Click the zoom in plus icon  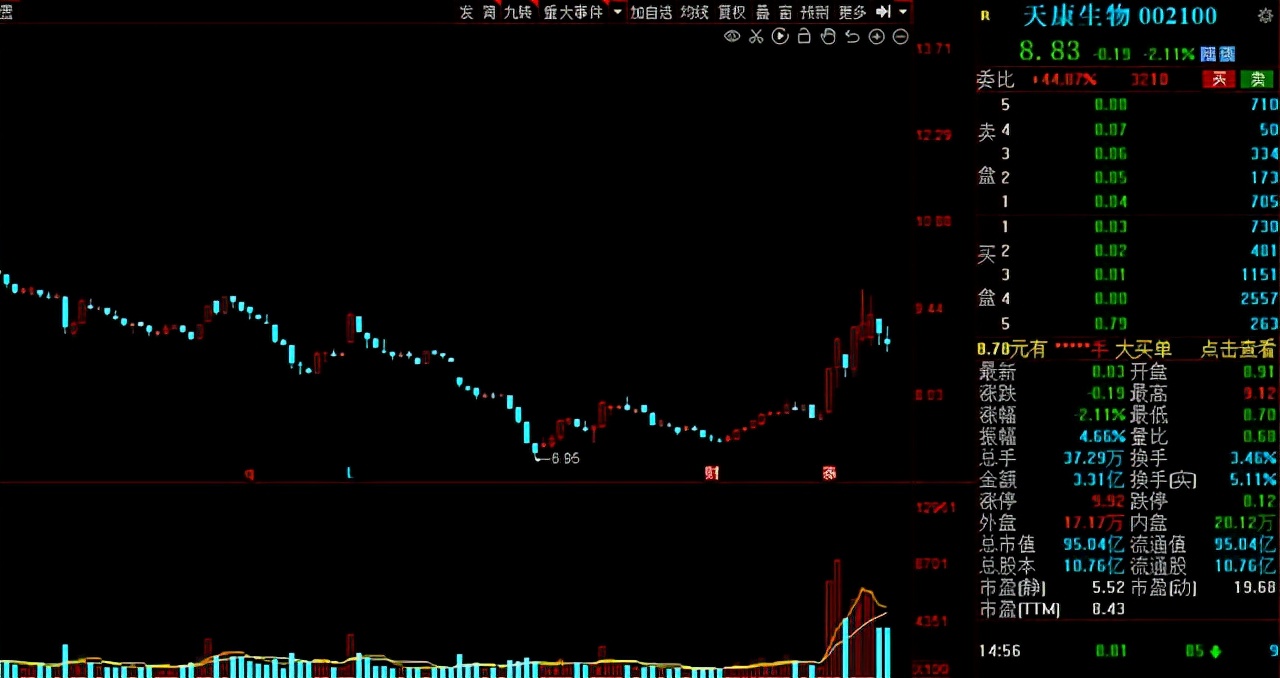tap(876, 37)
